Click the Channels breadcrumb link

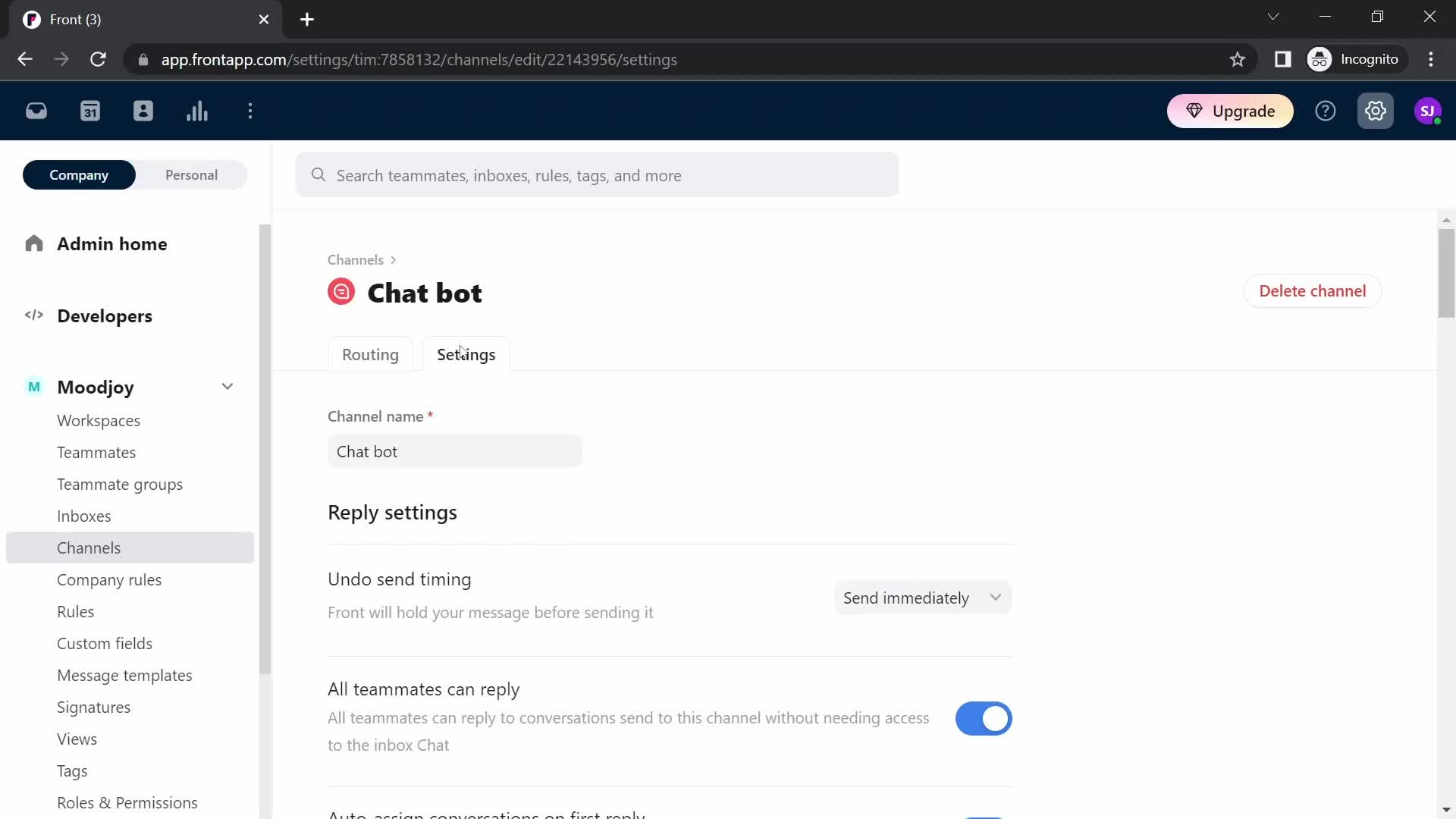(355, 259)
